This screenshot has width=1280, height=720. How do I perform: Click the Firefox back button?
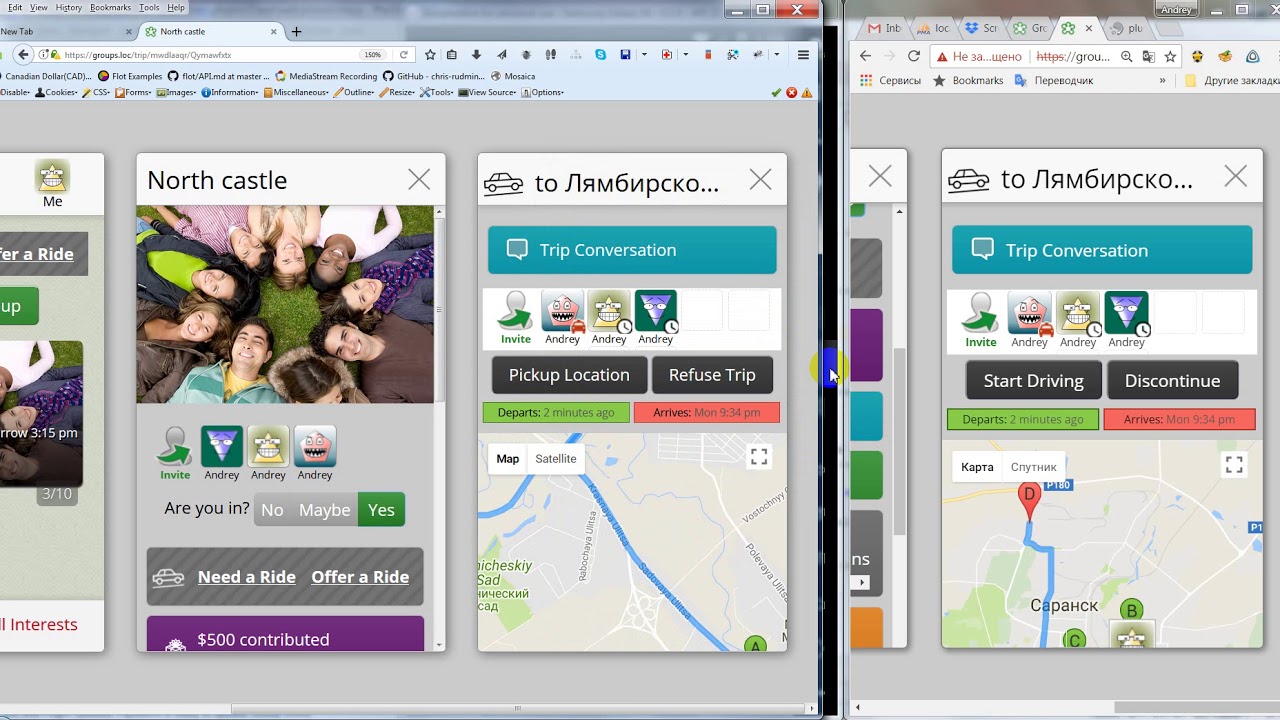click(23, 55)
